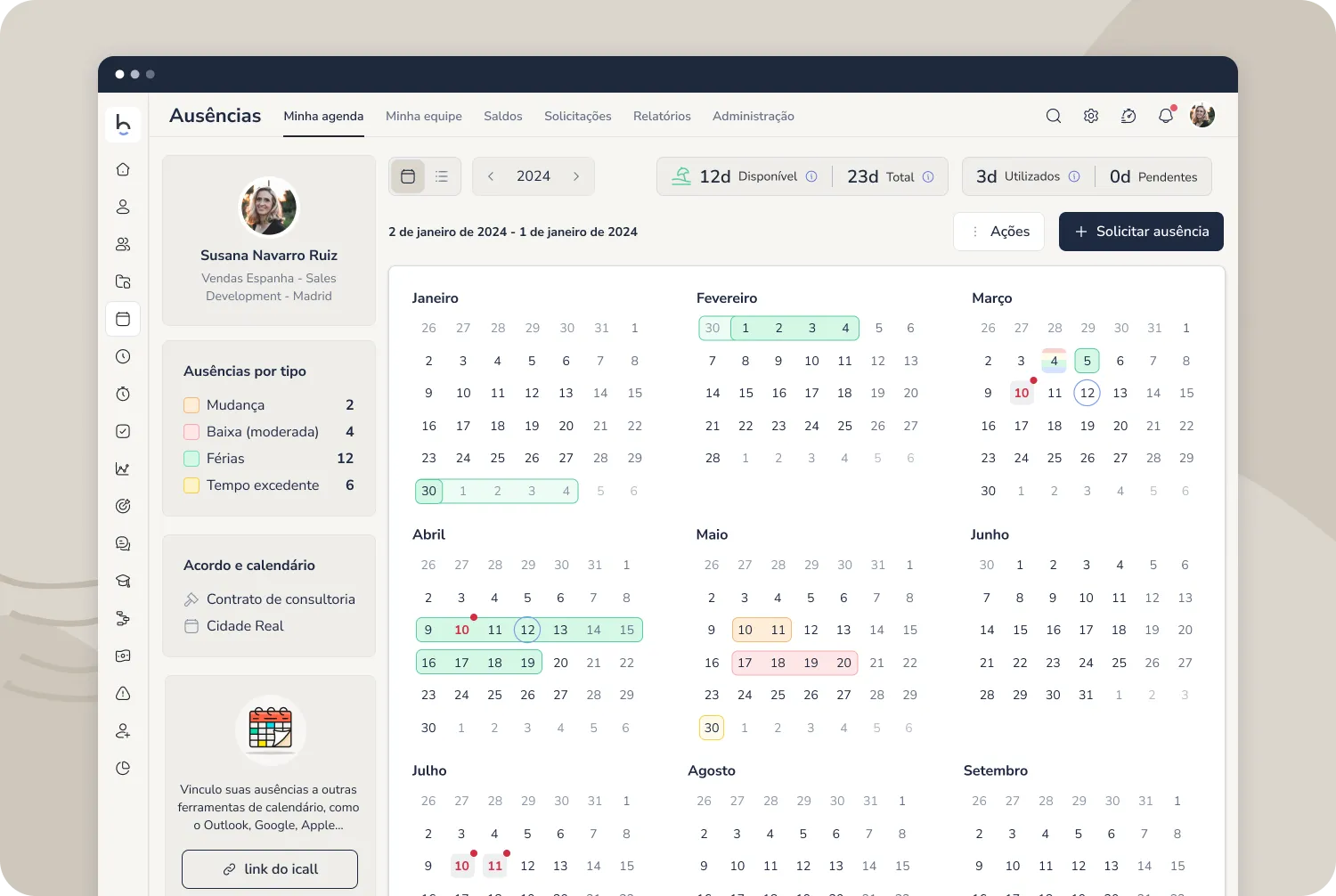Image resolution: width=1336 pixels, height=896 pixels.
Task: Open the user avatar in the header
Action: click(x=1202, y=116)
